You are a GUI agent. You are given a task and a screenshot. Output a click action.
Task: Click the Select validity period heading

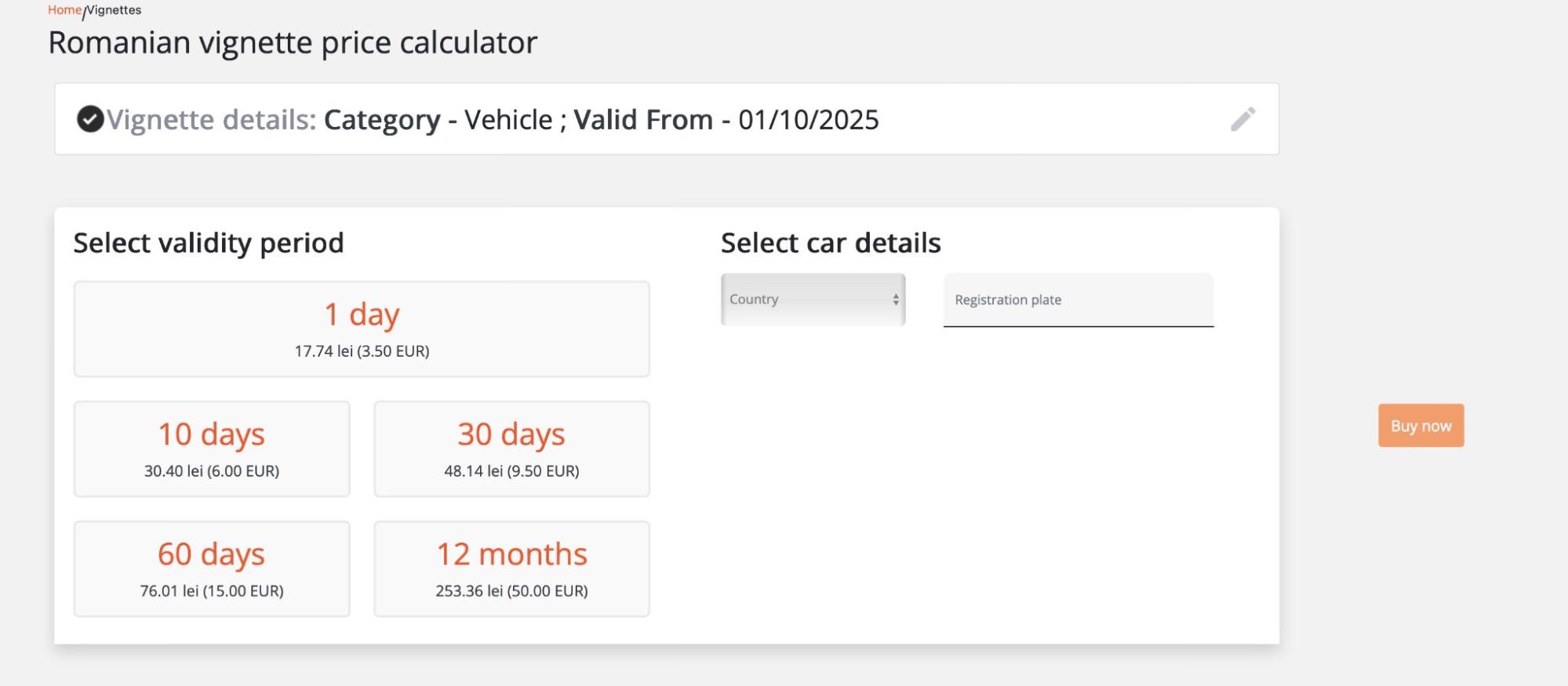click(209, 243)
